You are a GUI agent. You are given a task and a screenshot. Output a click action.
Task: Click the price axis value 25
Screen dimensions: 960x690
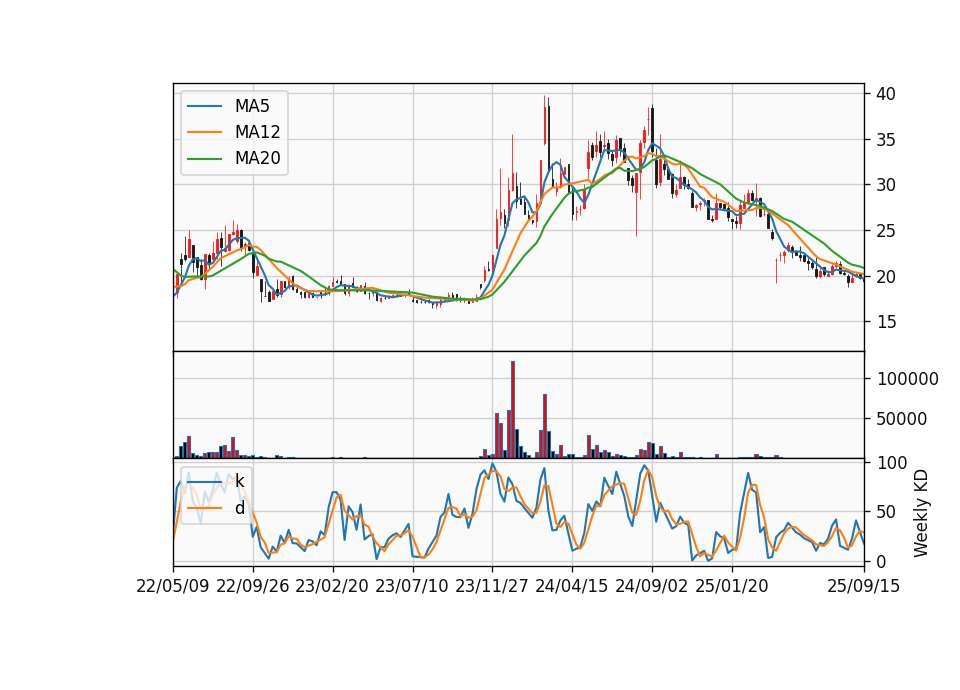click(886, 231)
